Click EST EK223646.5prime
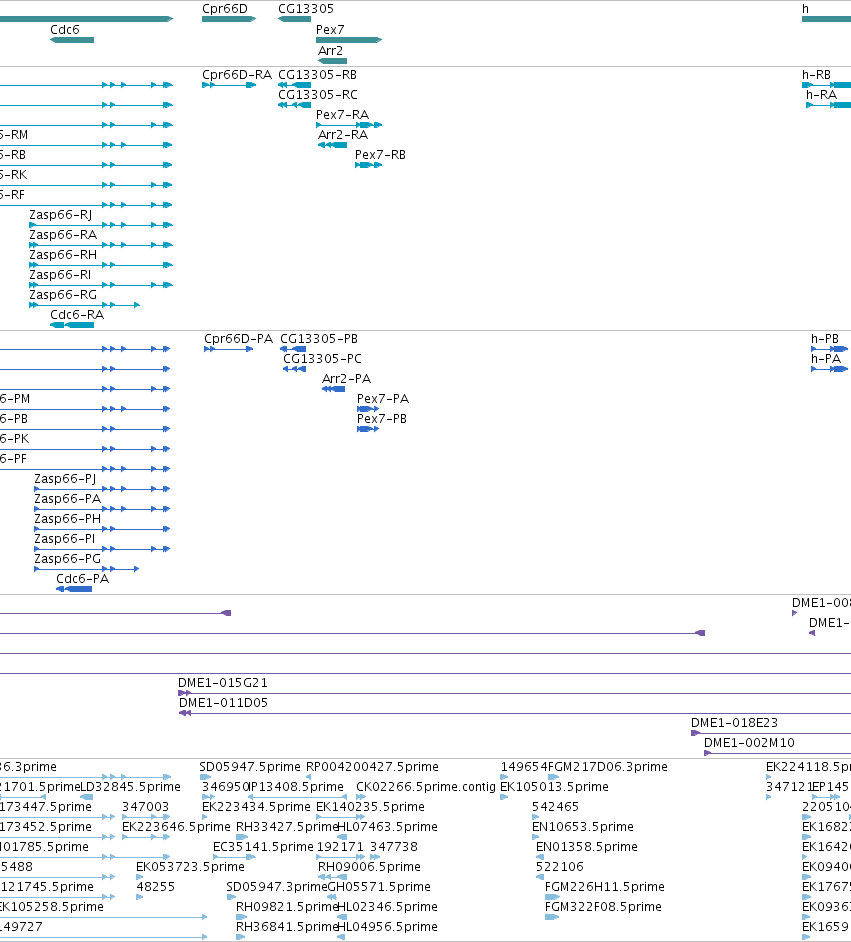The width and height of the screenshot is (851, 942). tap(176, 827)
